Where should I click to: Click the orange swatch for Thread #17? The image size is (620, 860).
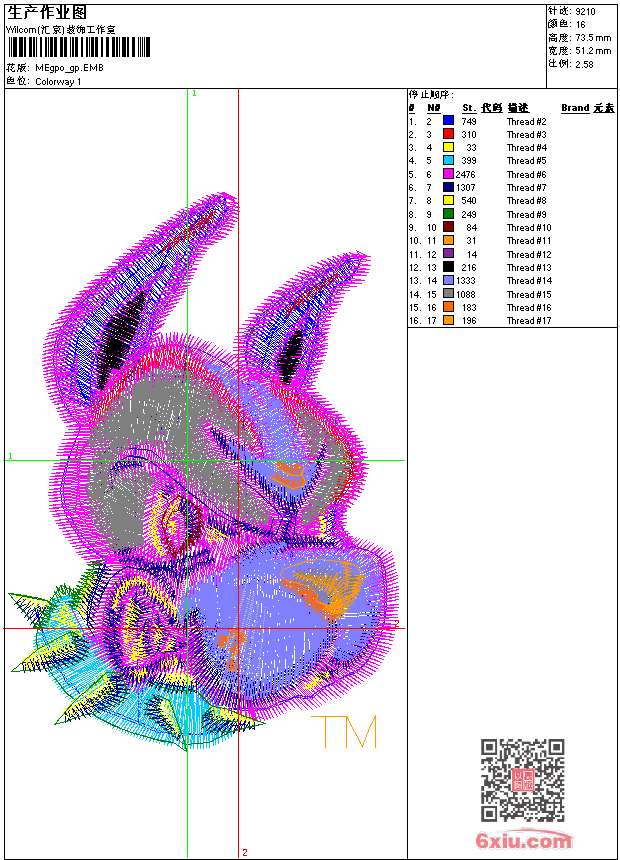coord(448,320)
